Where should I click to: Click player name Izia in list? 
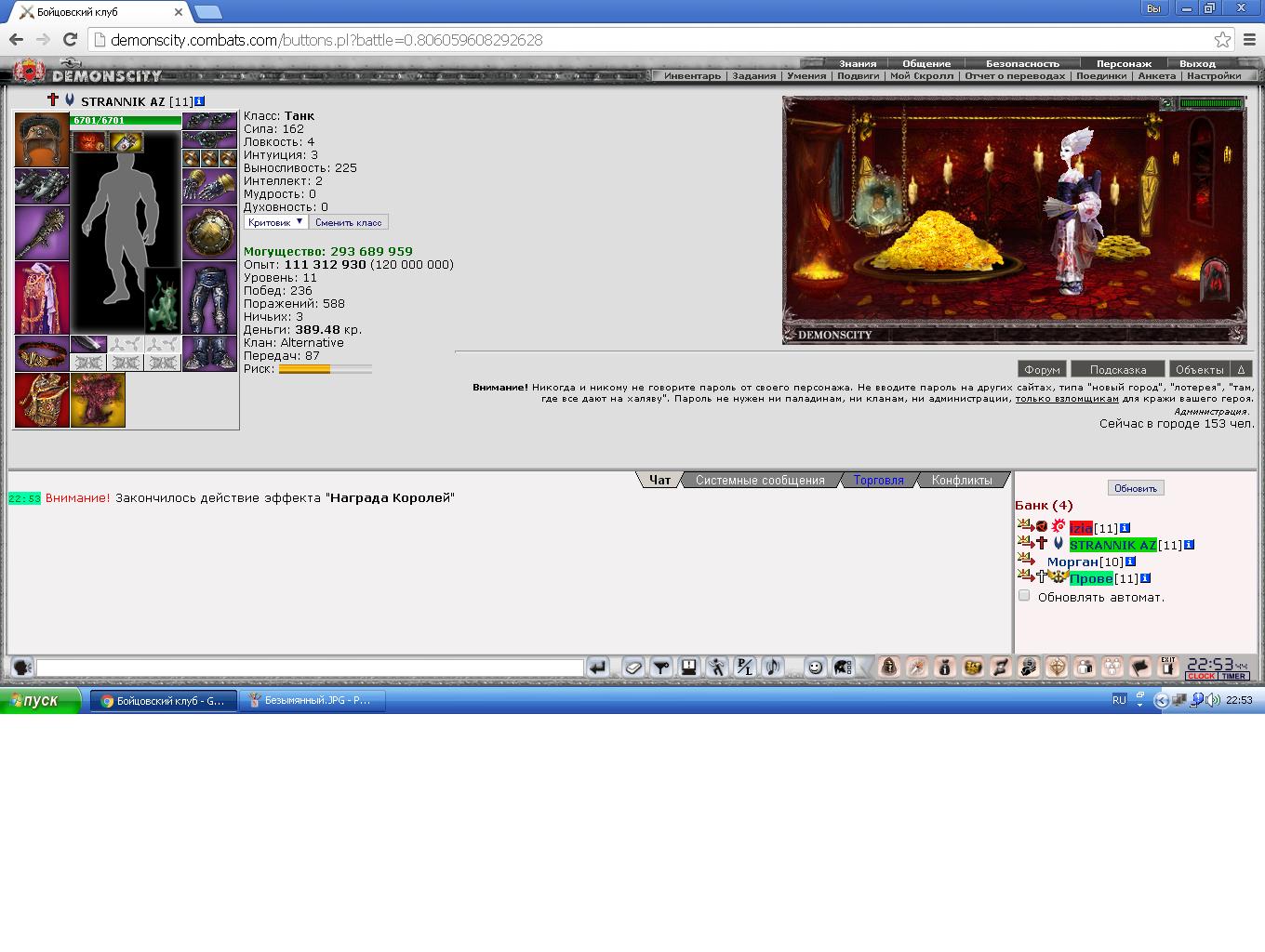[x=1081, y=528]
